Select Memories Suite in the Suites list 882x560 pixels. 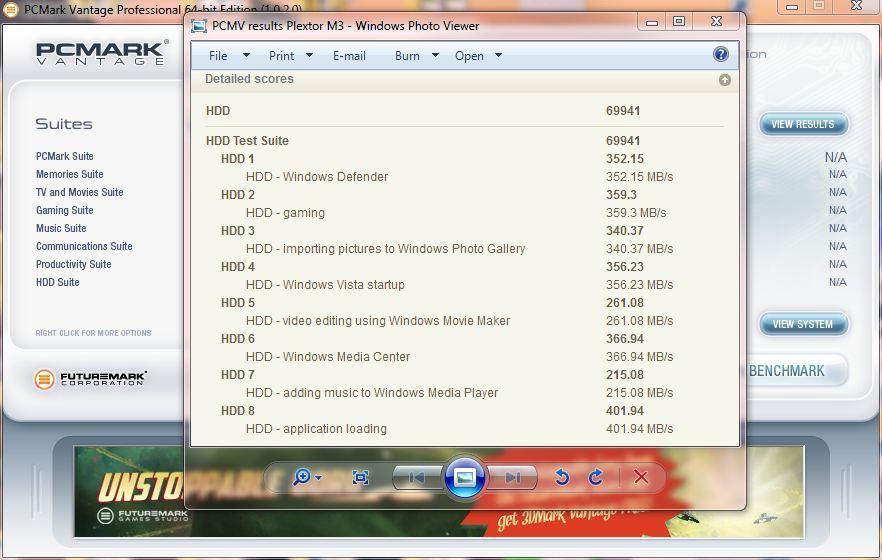(69, 174)
